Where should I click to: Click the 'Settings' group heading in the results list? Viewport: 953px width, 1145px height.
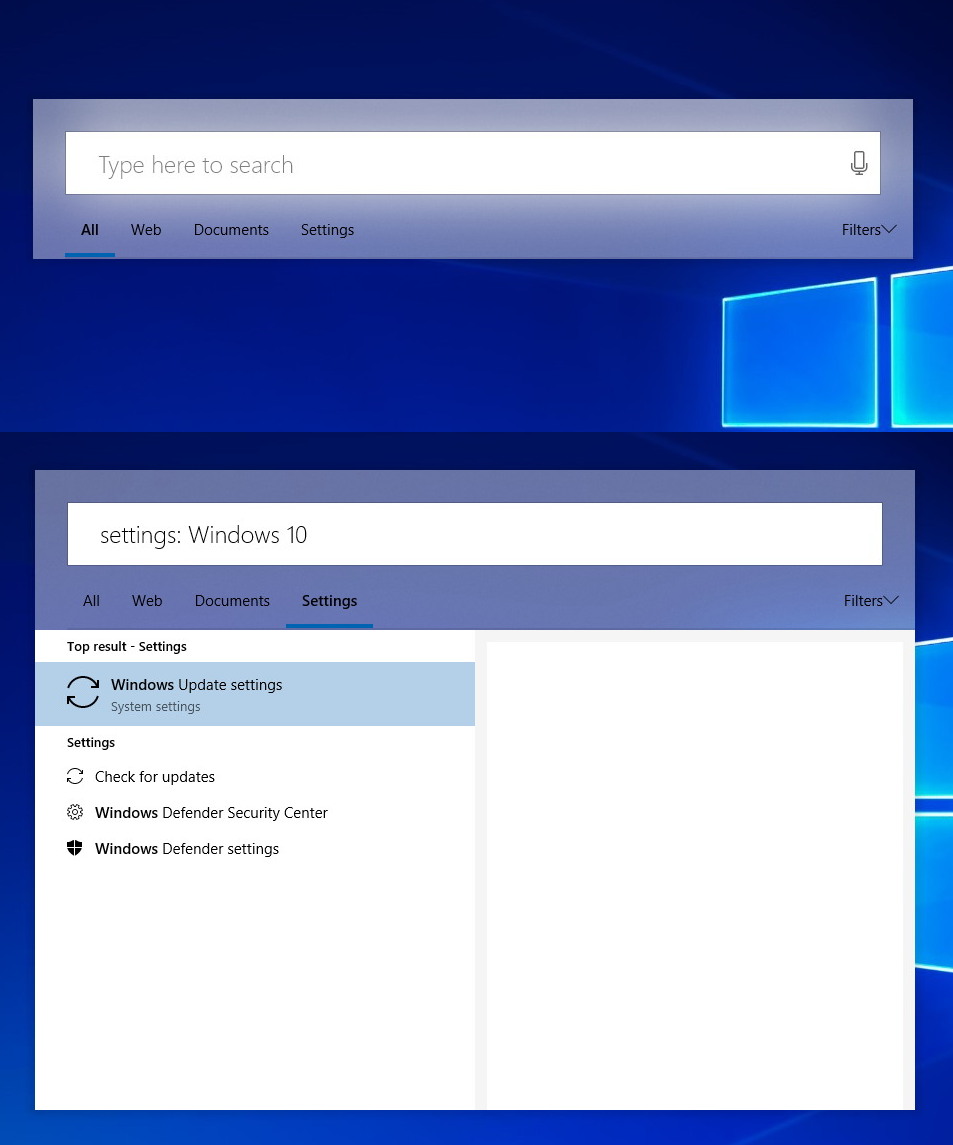pos(91,742)
